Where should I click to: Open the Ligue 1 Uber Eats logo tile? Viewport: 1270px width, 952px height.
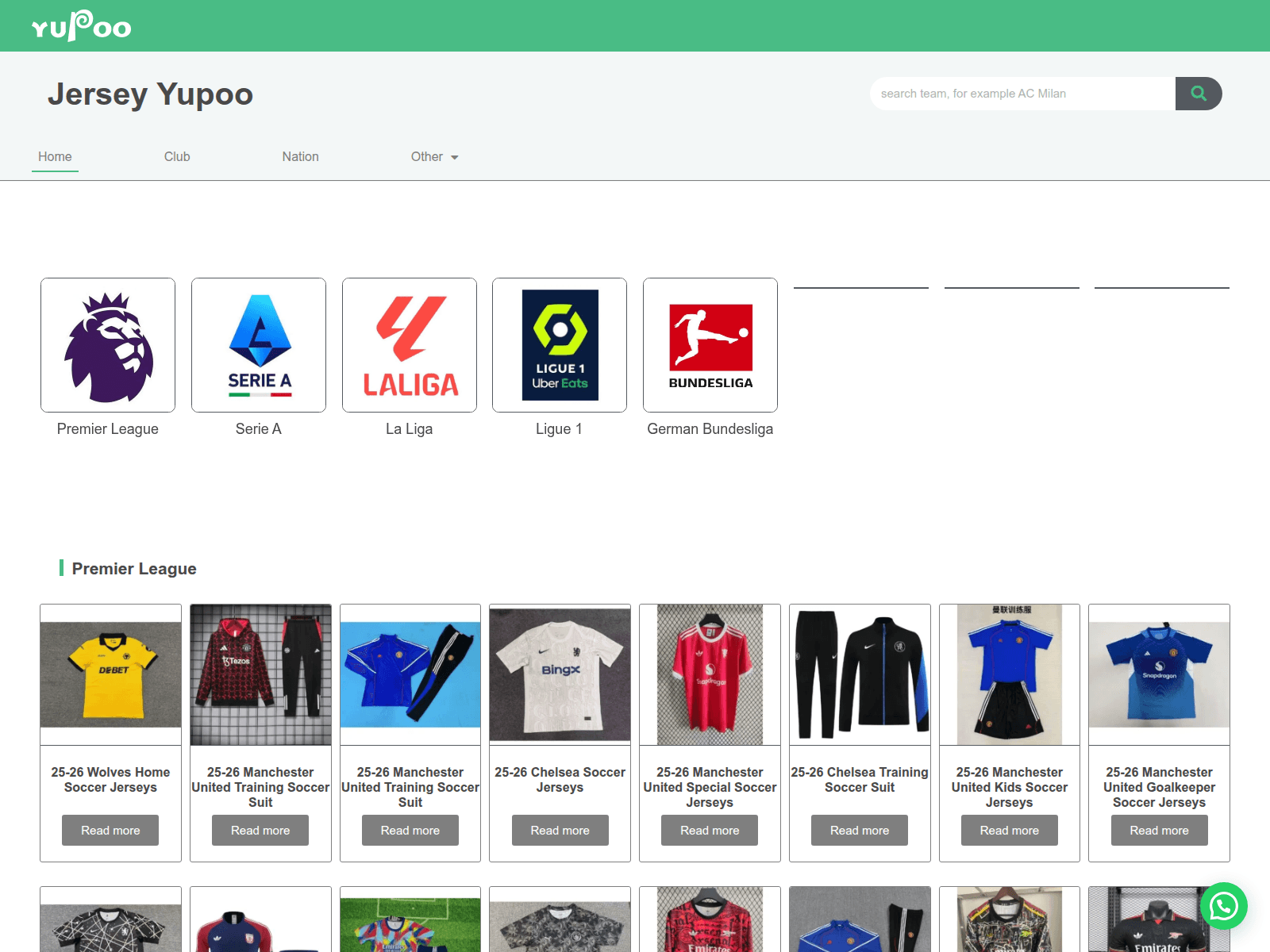pos(560,345)
